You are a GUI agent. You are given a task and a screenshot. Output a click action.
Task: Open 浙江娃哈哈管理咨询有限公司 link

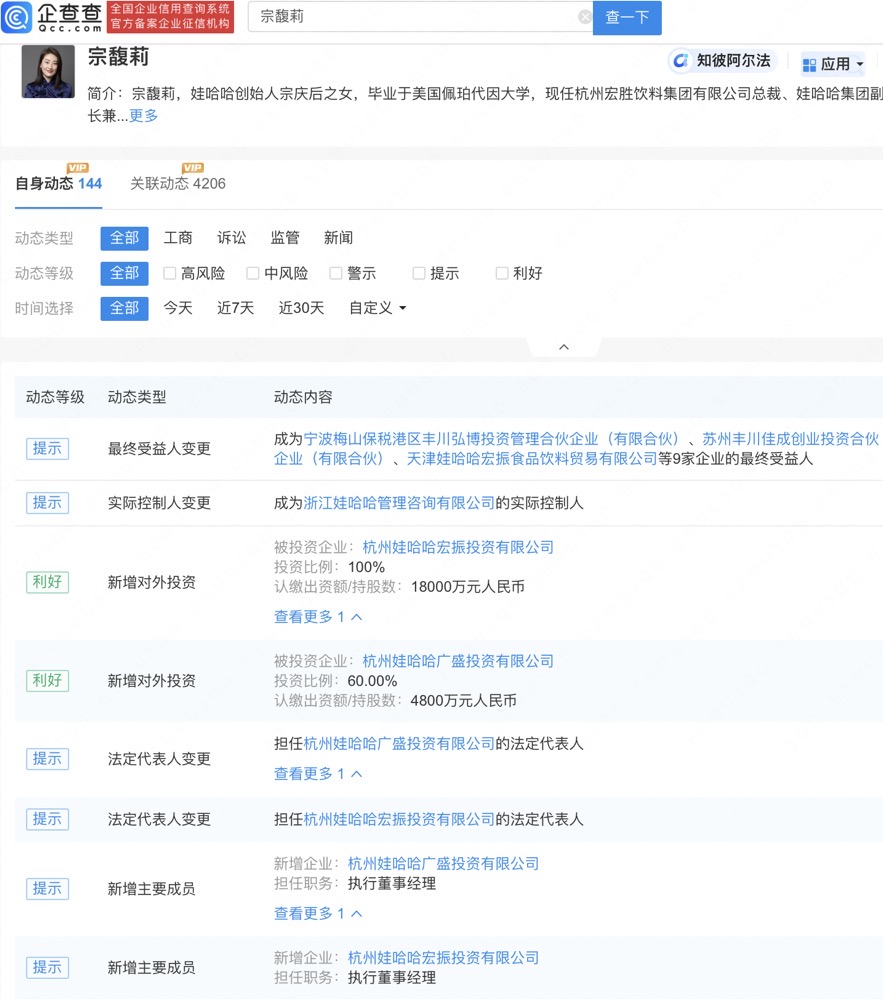(399, 503)
